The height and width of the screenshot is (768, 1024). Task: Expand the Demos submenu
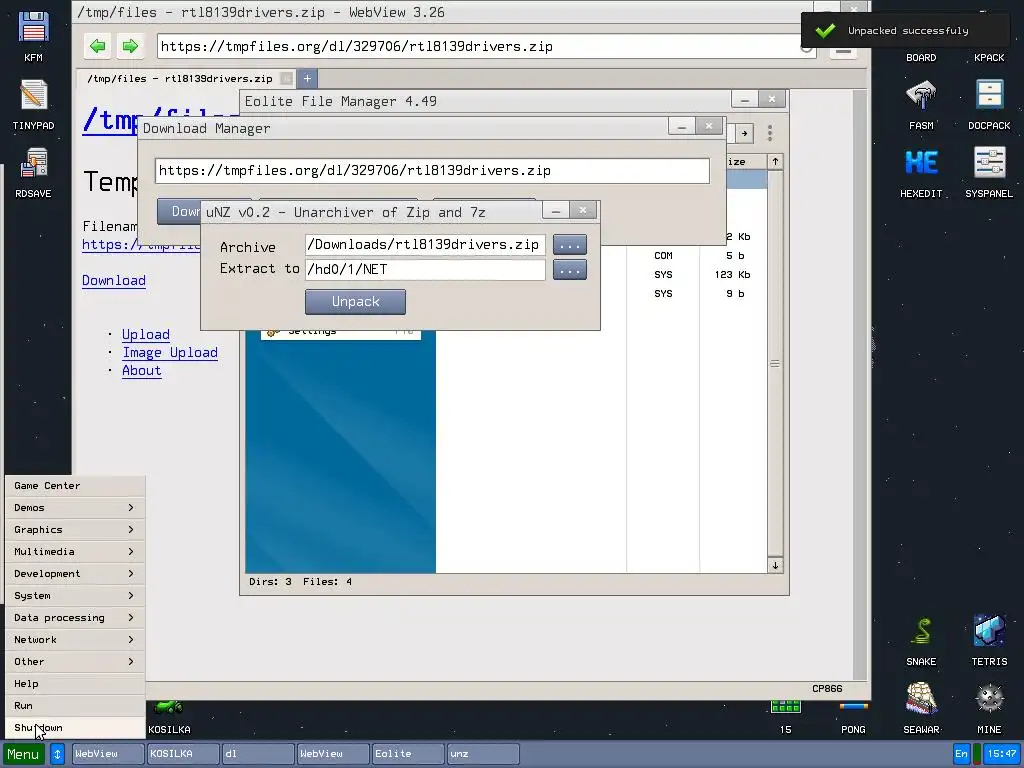(x=75, y=508)
